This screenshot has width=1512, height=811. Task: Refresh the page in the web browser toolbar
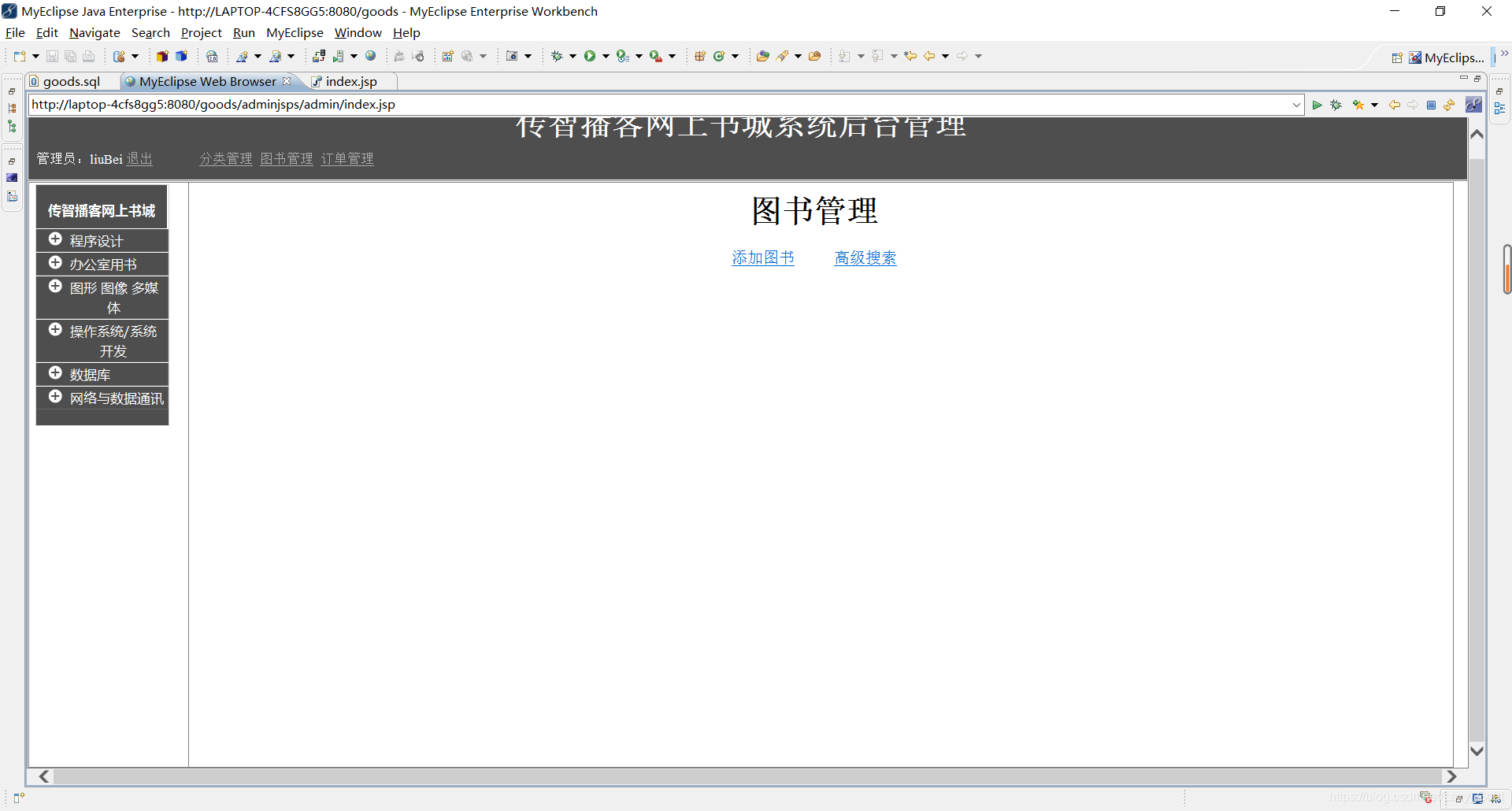[1450, 105]
